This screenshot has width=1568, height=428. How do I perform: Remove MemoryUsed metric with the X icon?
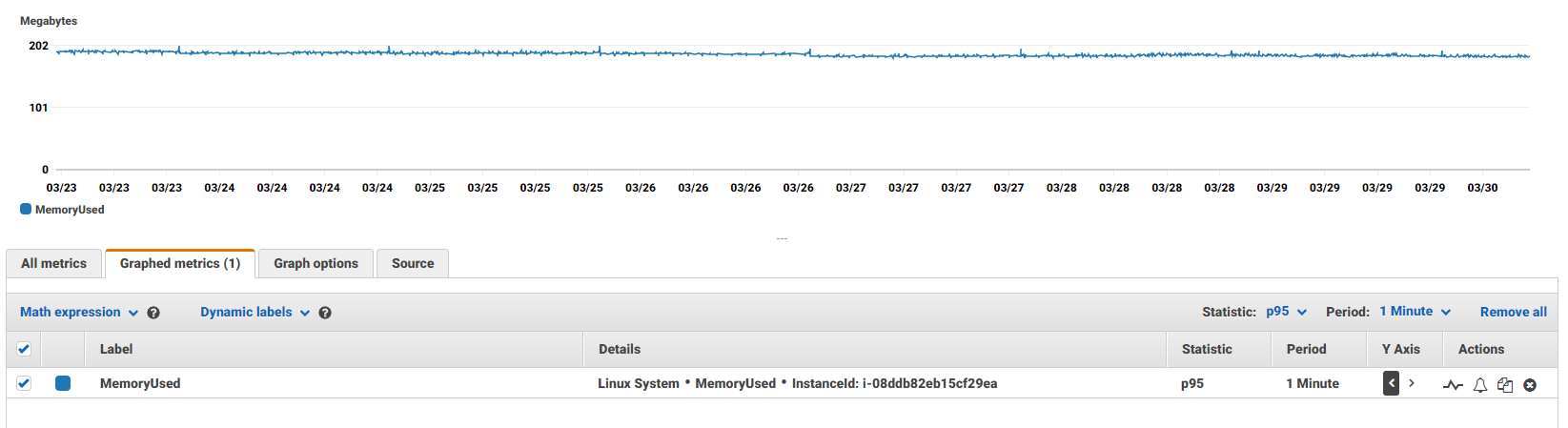point(1530,385)
